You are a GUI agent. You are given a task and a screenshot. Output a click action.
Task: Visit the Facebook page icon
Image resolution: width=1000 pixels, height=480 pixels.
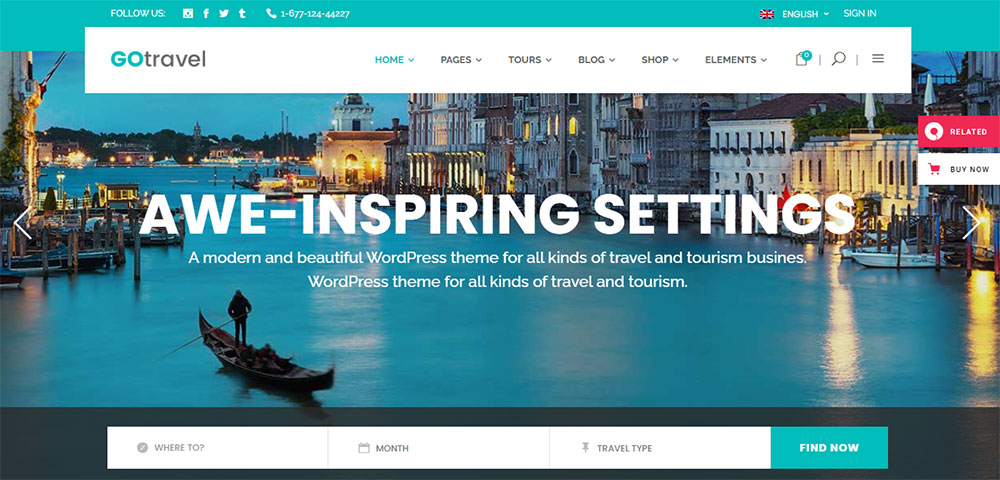click(x=205, y=13)
